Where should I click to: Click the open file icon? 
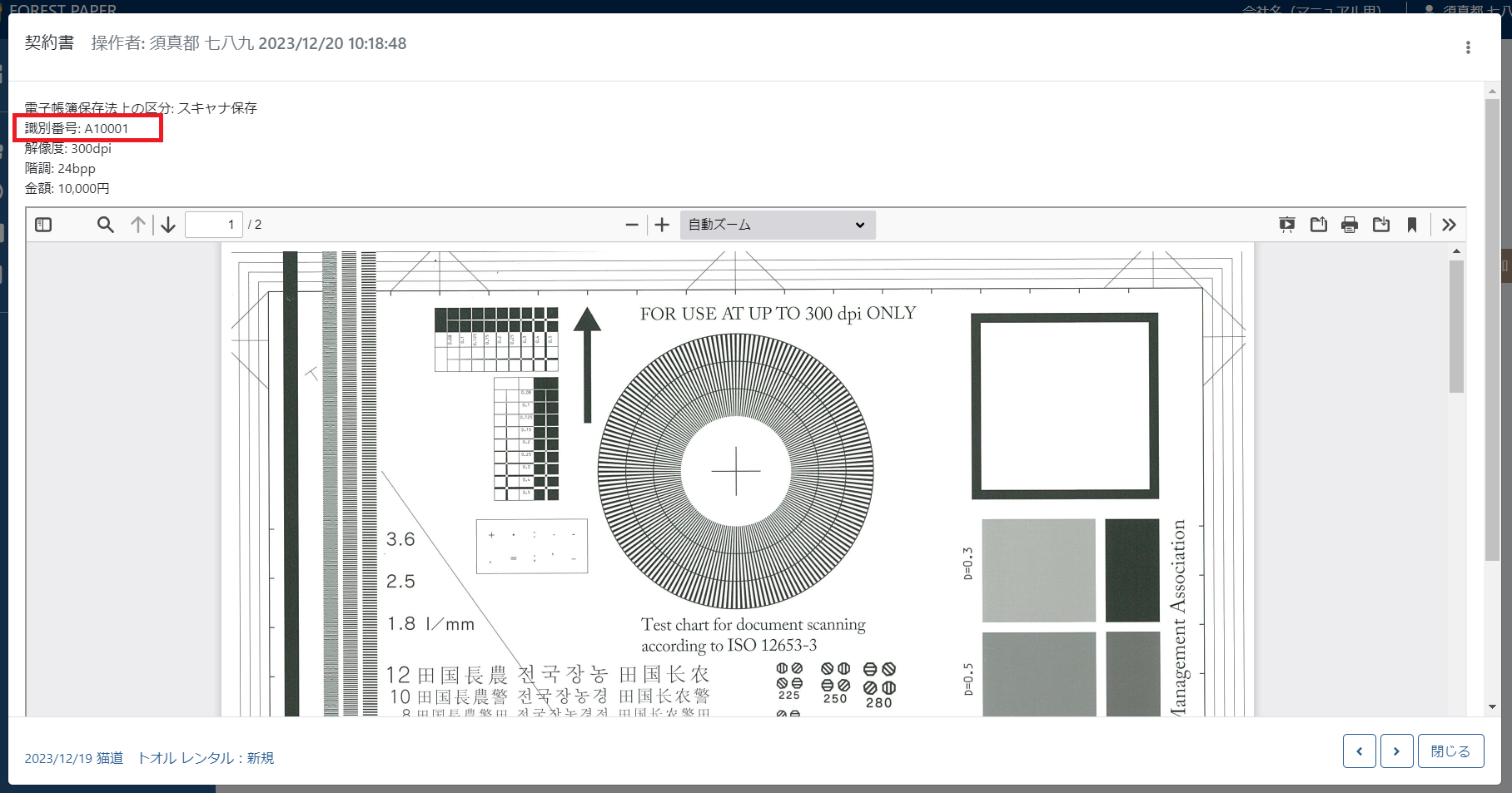1318,225
